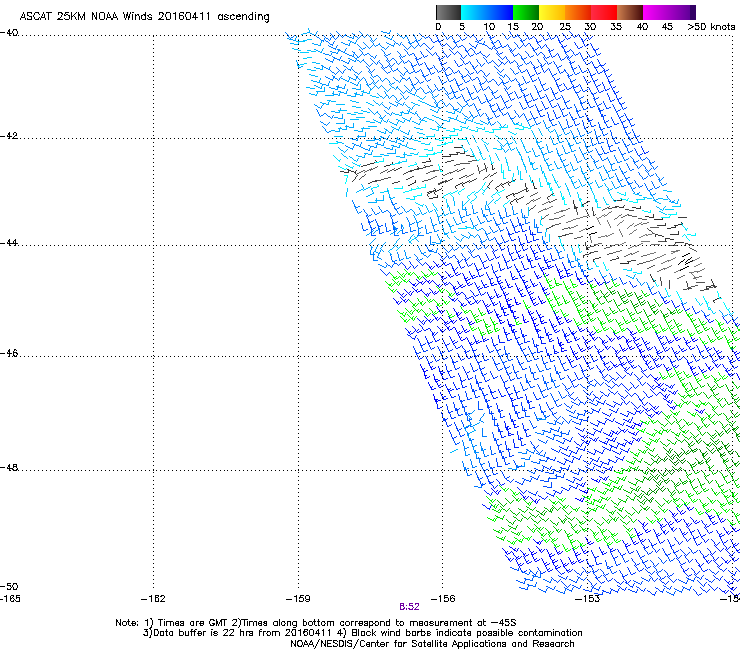Click the -159 longitude axis label
The height and width of the screenshot is (650, 740).
pyautogui.click(x=298, y=599)
